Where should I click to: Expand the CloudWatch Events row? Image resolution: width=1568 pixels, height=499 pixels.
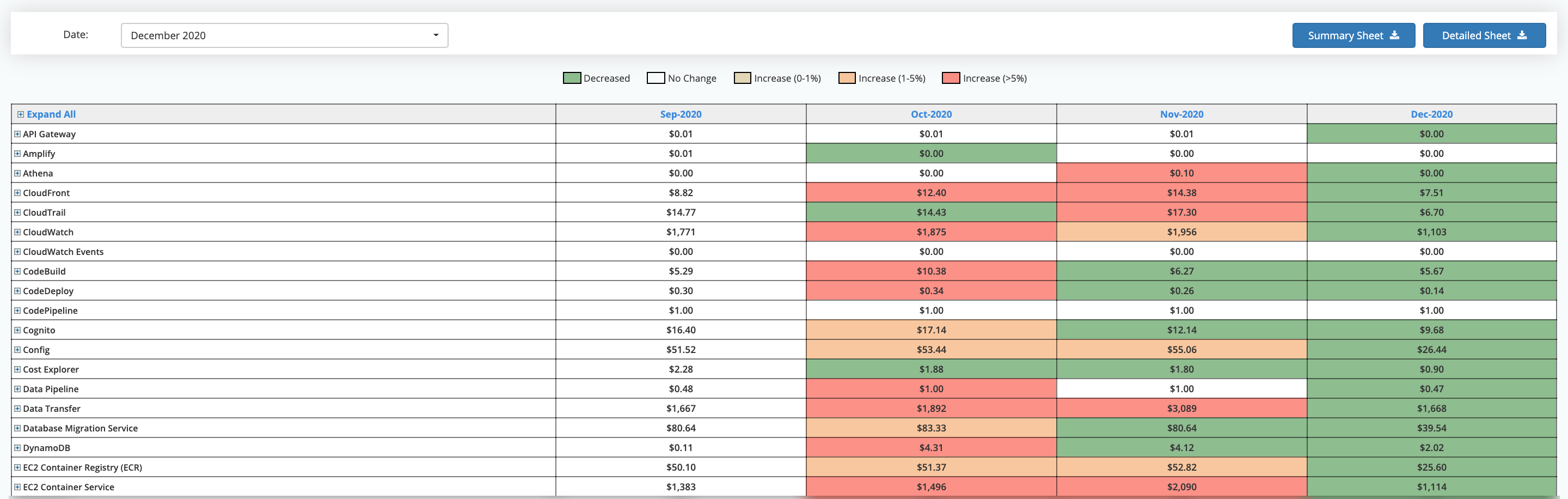coord(17,252)
